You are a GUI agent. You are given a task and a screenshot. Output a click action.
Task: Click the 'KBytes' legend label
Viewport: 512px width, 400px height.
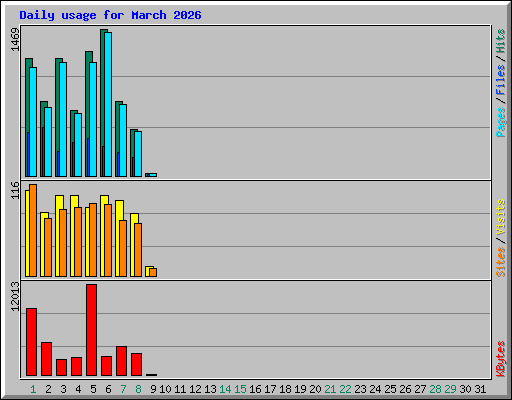(x=500, y=359)
